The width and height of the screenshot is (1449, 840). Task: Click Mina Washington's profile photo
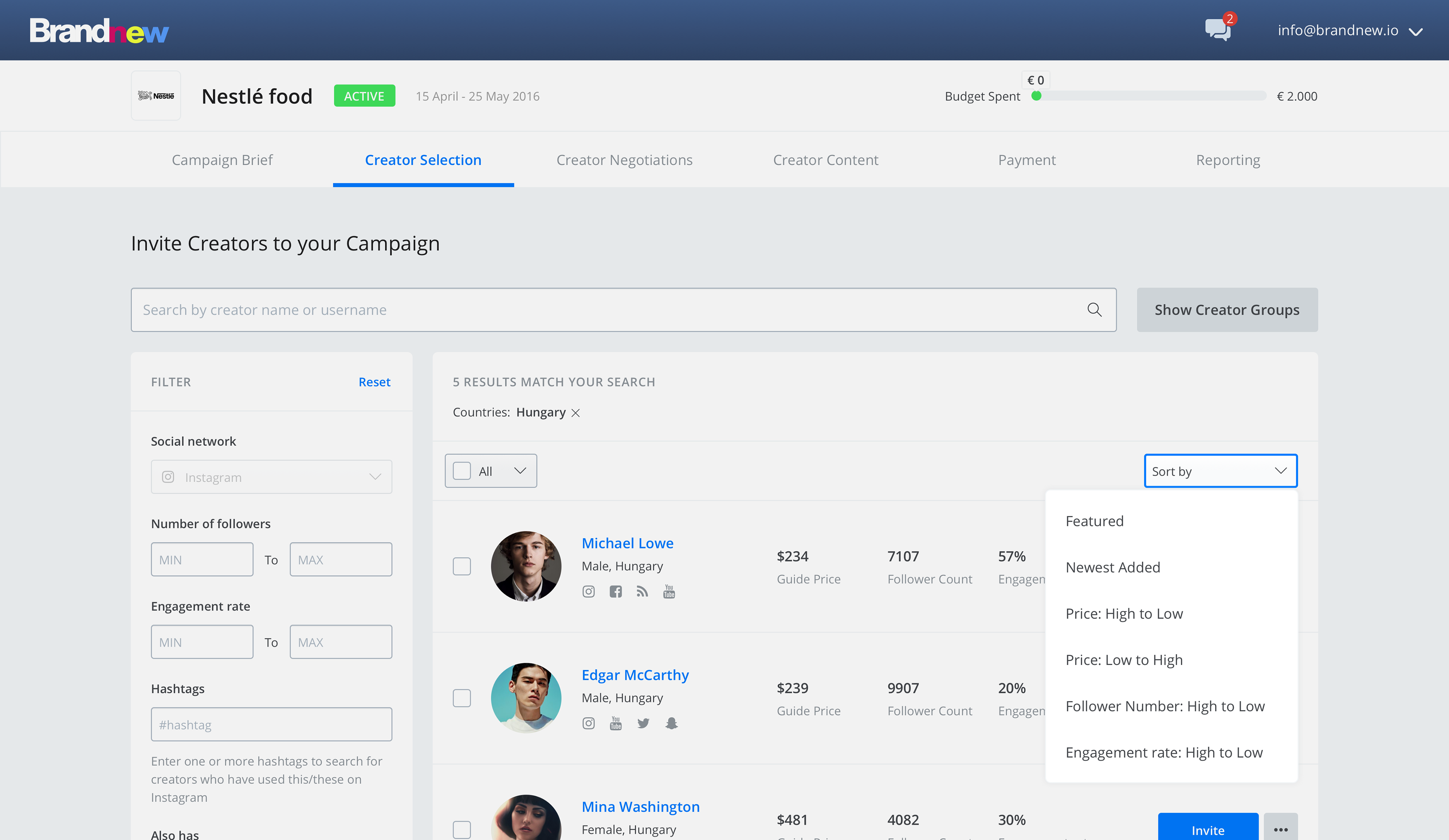pos(526,818)
